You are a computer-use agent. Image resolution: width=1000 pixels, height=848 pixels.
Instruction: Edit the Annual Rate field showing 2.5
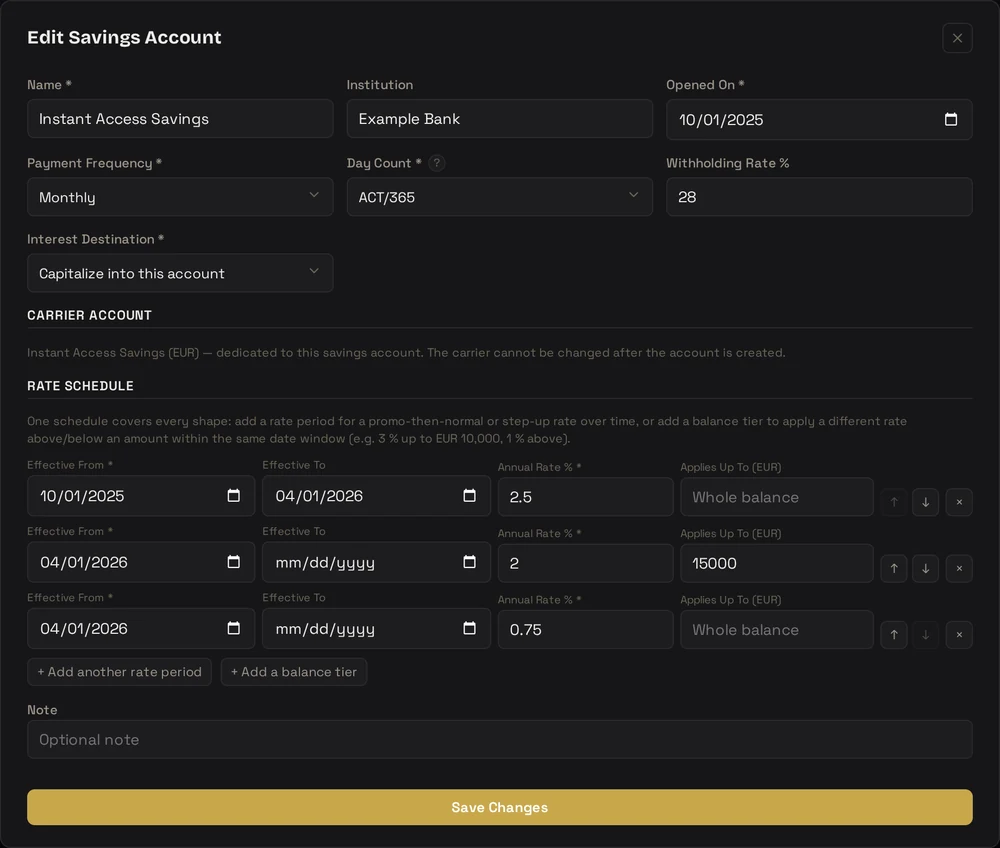pos(585,497)
